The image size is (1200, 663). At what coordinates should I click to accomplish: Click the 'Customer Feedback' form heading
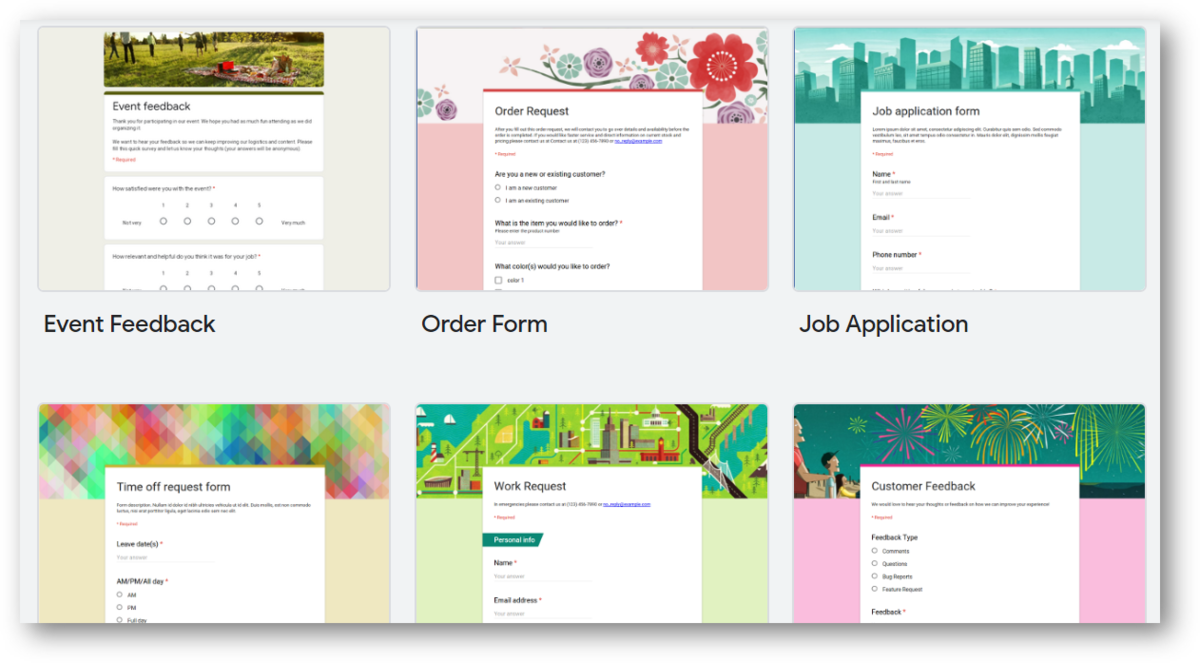[923, 486]
